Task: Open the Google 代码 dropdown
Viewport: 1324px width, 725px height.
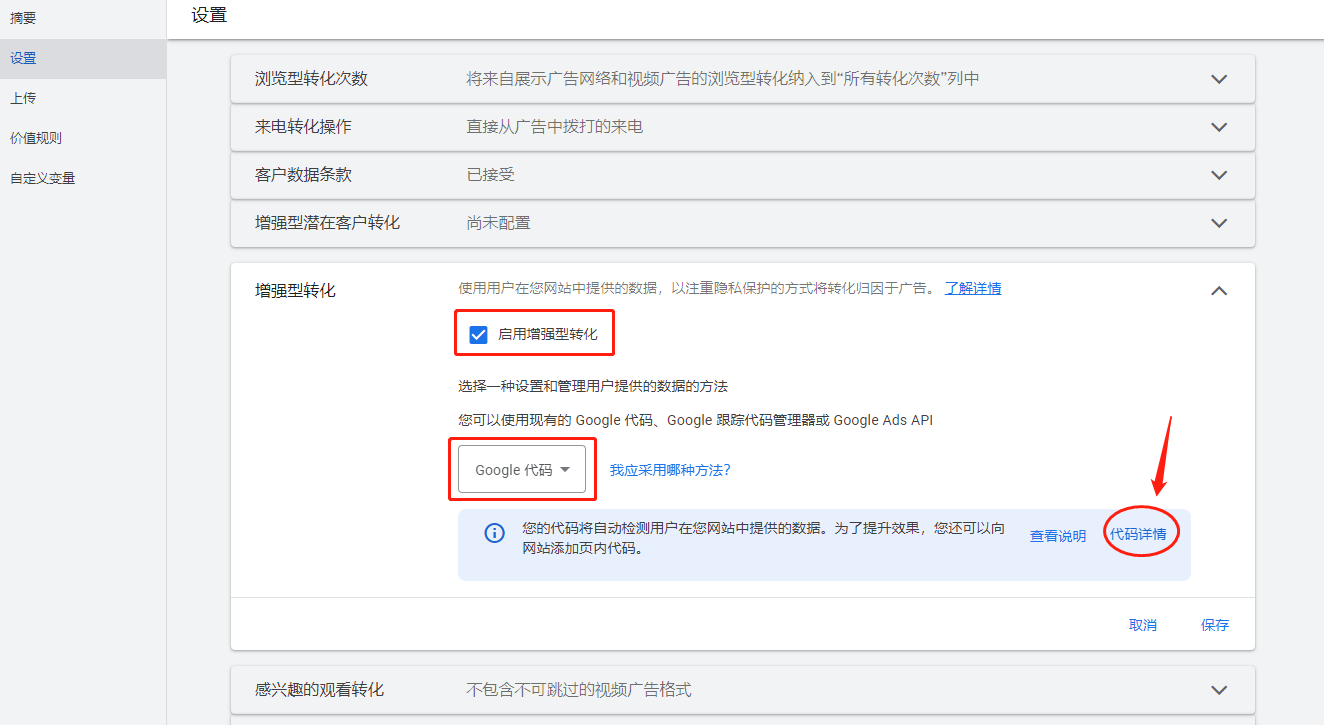Action: tap(522, 469)
